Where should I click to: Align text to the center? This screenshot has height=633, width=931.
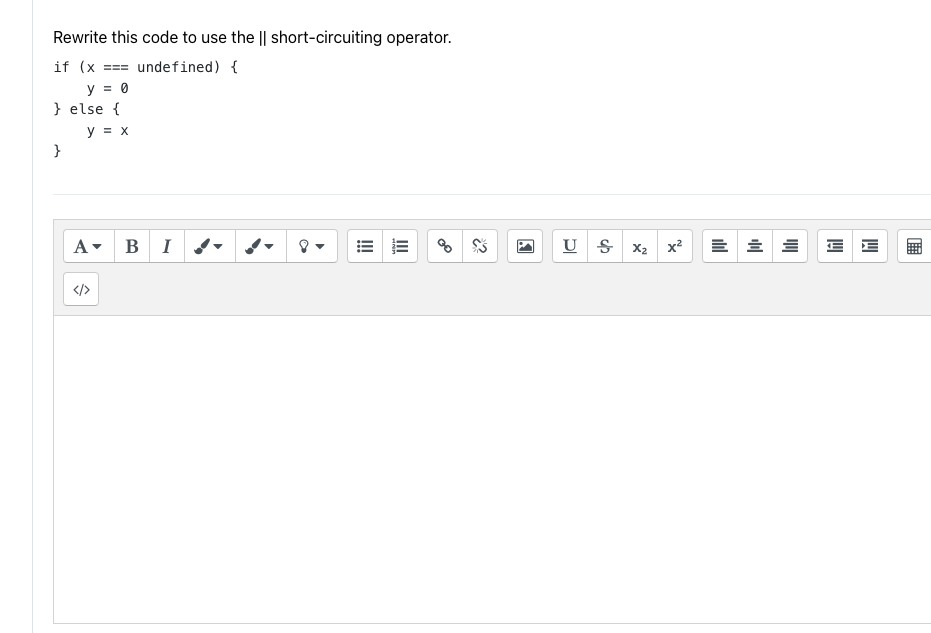[755, 246]
